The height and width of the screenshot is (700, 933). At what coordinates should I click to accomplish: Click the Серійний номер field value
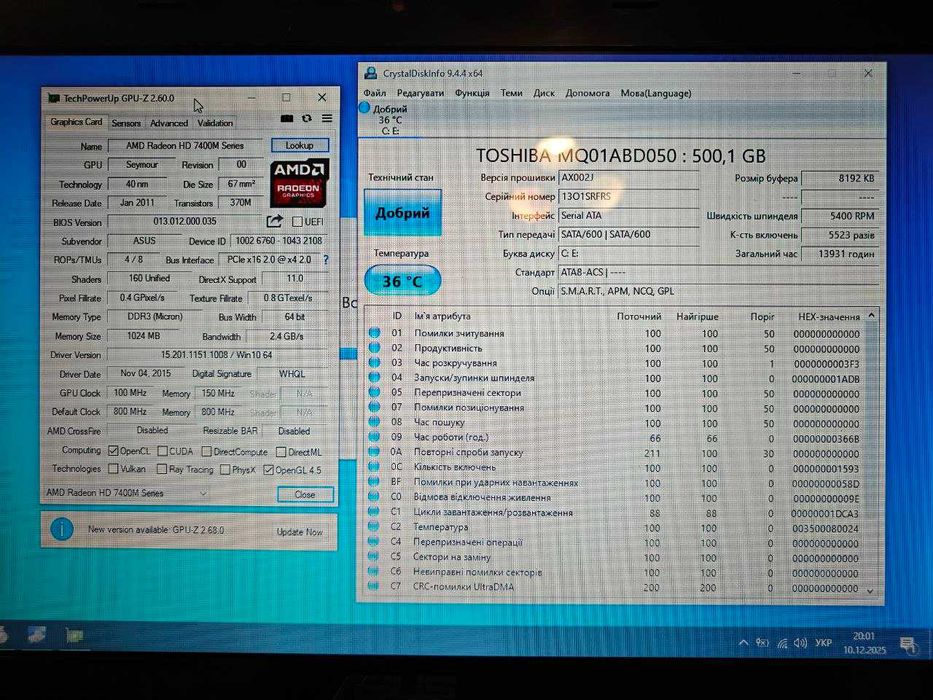628,196
